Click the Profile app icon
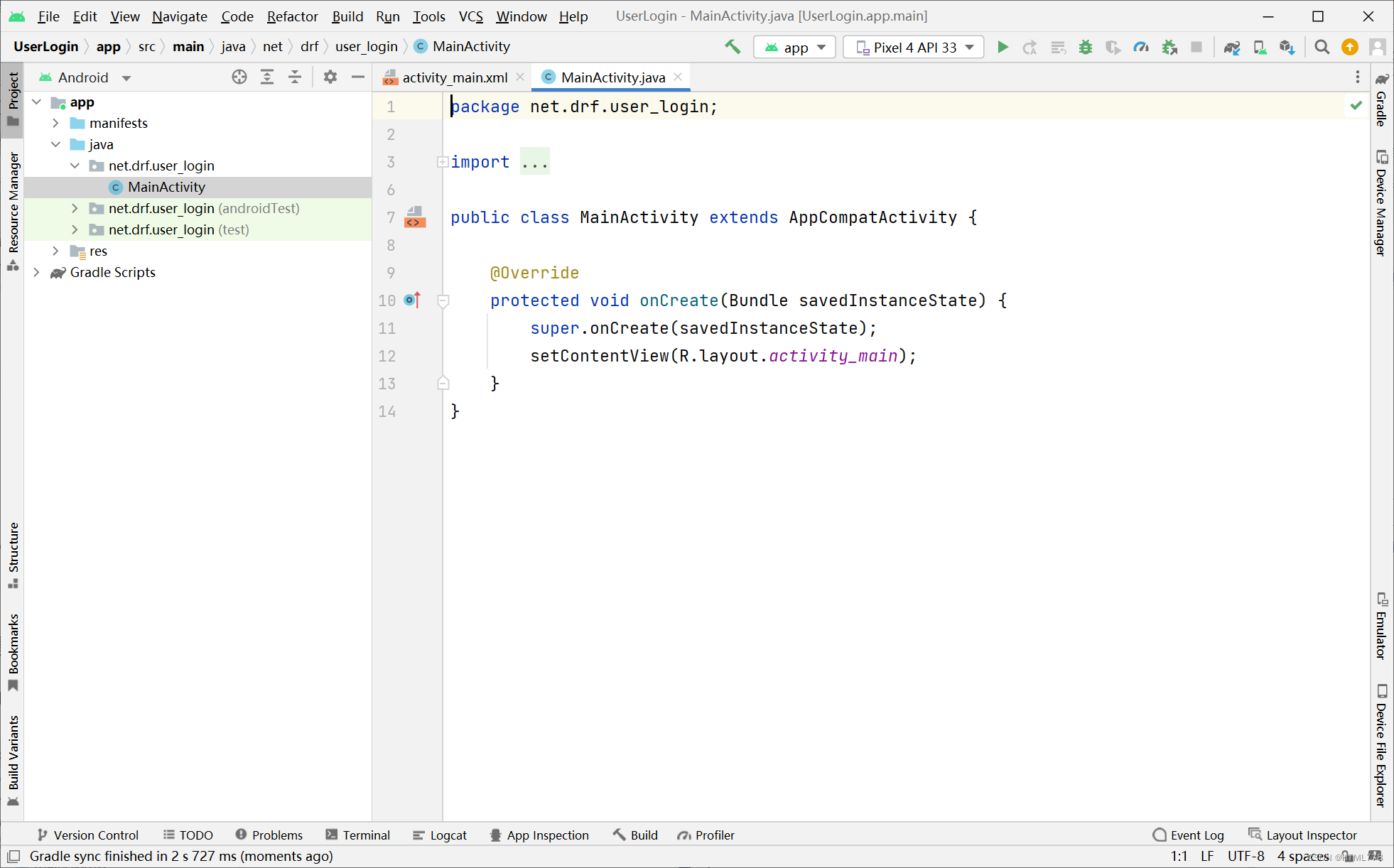1394x868 pixels. pyautogui.click(x=1140, y=47)
